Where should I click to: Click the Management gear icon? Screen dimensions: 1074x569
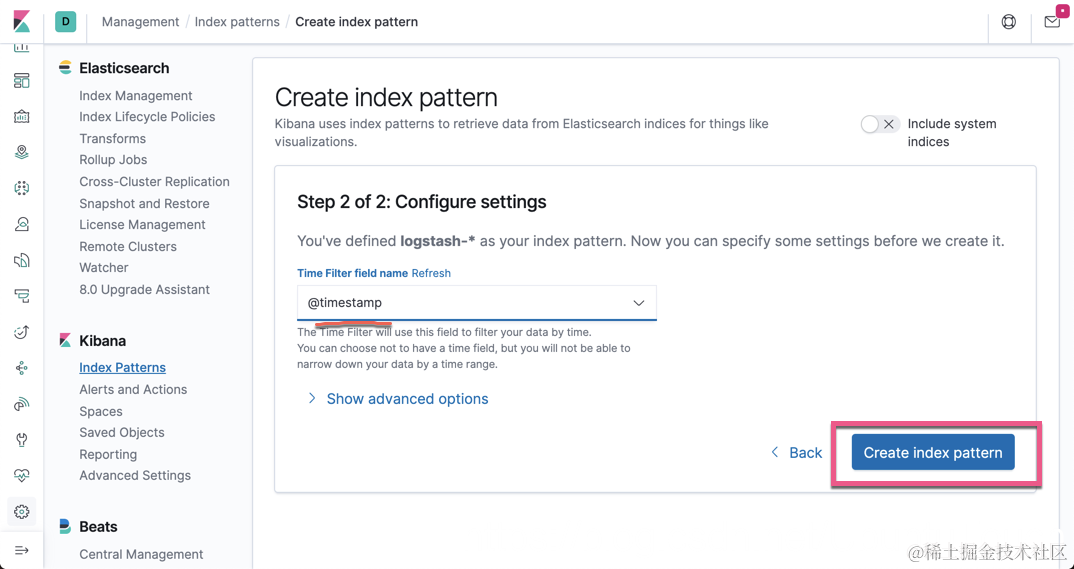21,512
